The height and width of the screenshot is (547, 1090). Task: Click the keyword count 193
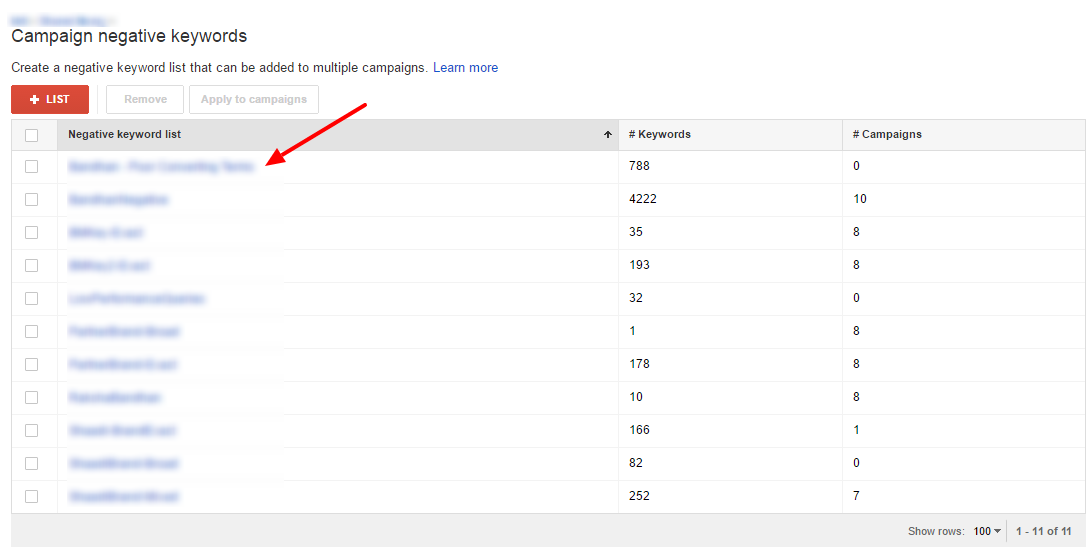tap(639, 265)
